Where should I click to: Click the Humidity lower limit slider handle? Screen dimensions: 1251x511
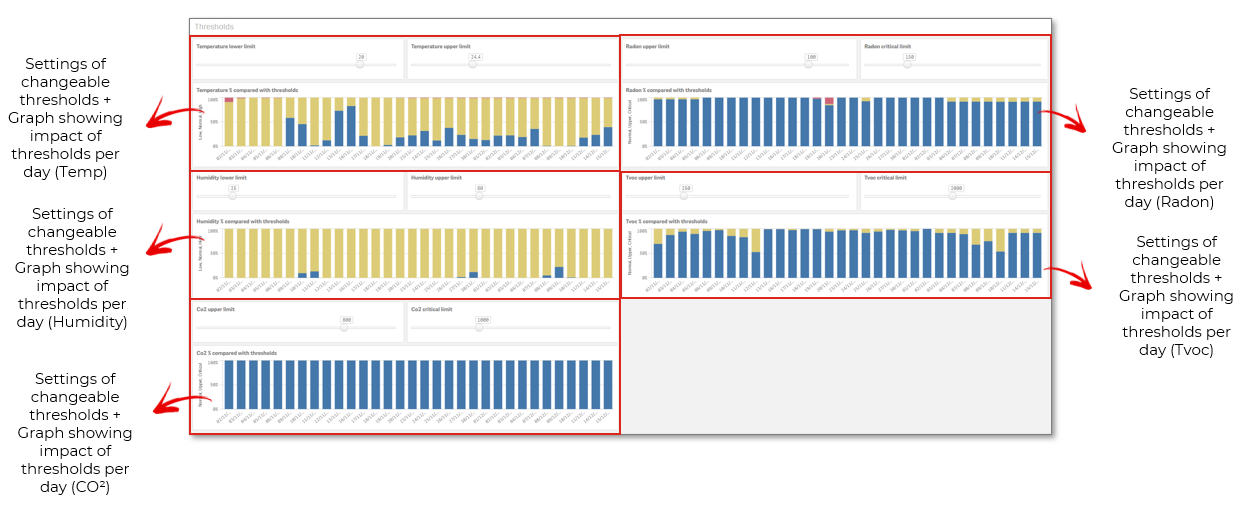pos(233,196)
